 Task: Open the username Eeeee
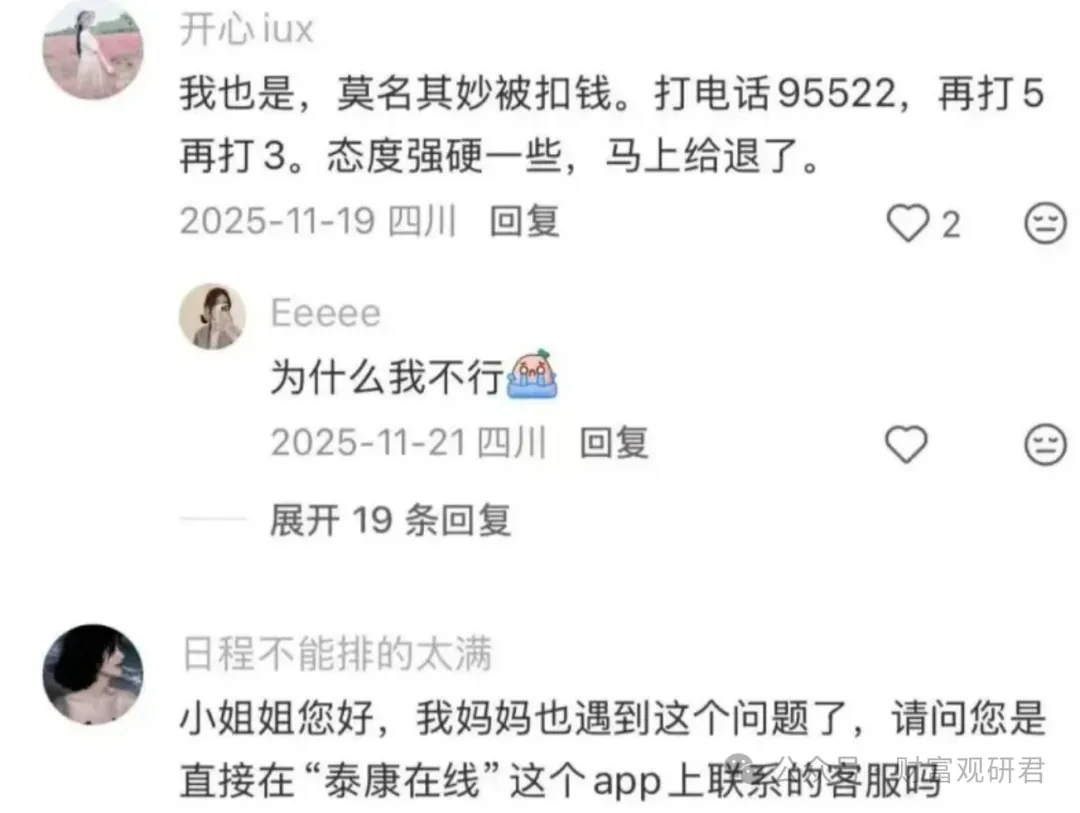pos(325,313)
